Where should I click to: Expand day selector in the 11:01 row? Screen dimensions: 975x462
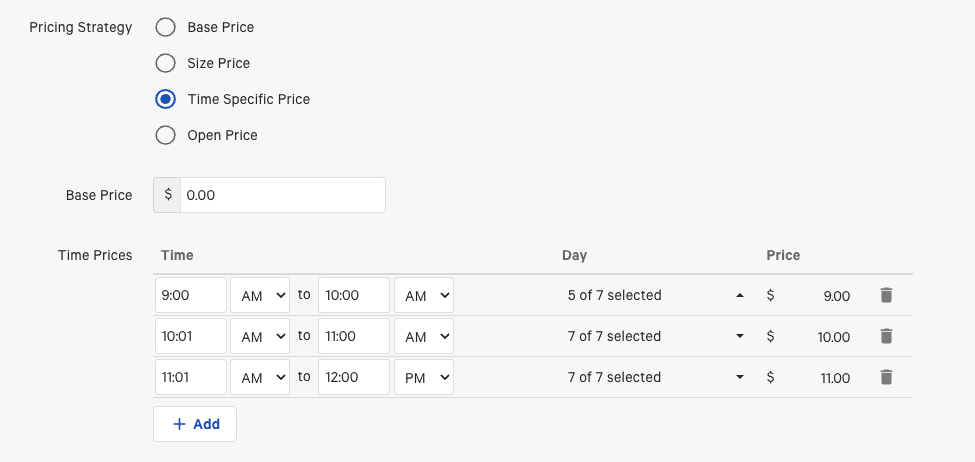[x=654, y=377]
